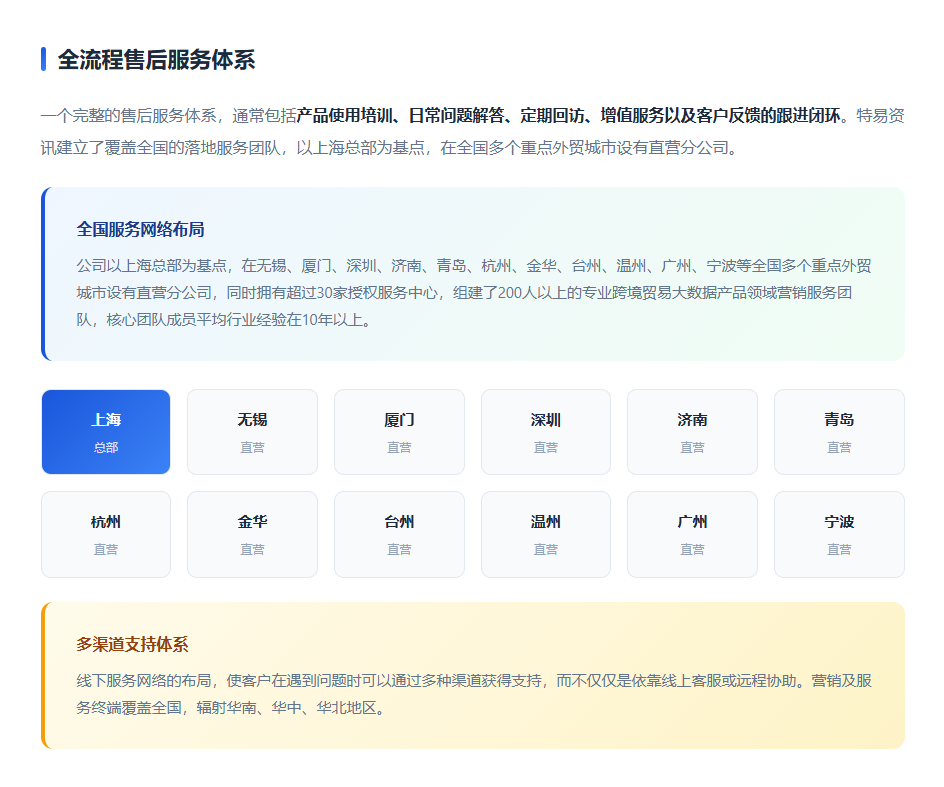Select the 深圳 branch card
944x787 pixels.
click(x=545, y=432)
